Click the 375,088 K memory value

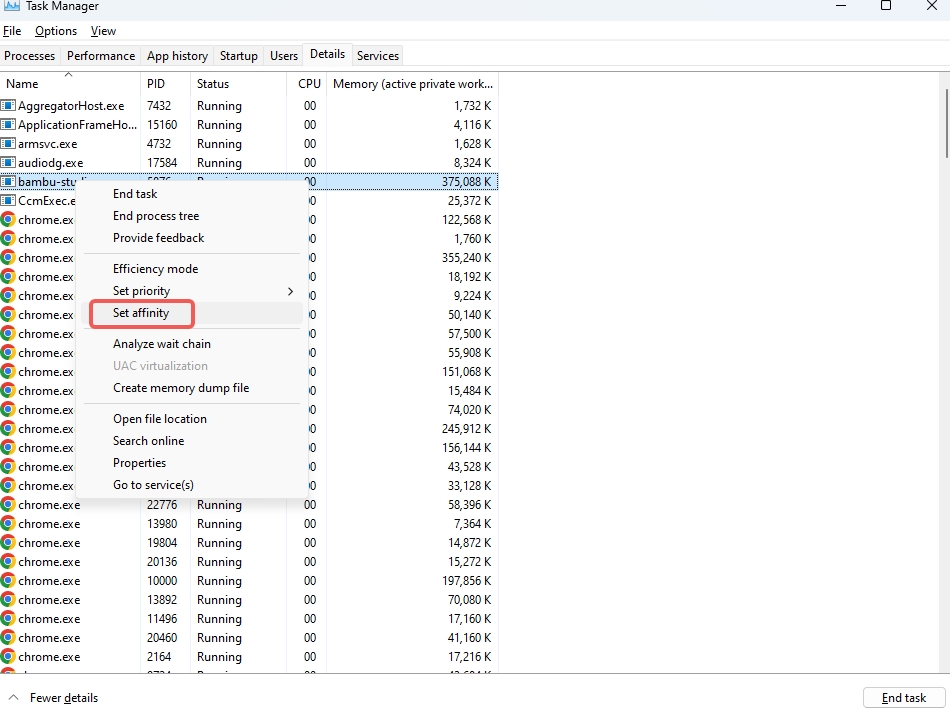pyautogui.click(x=467, y=182)
